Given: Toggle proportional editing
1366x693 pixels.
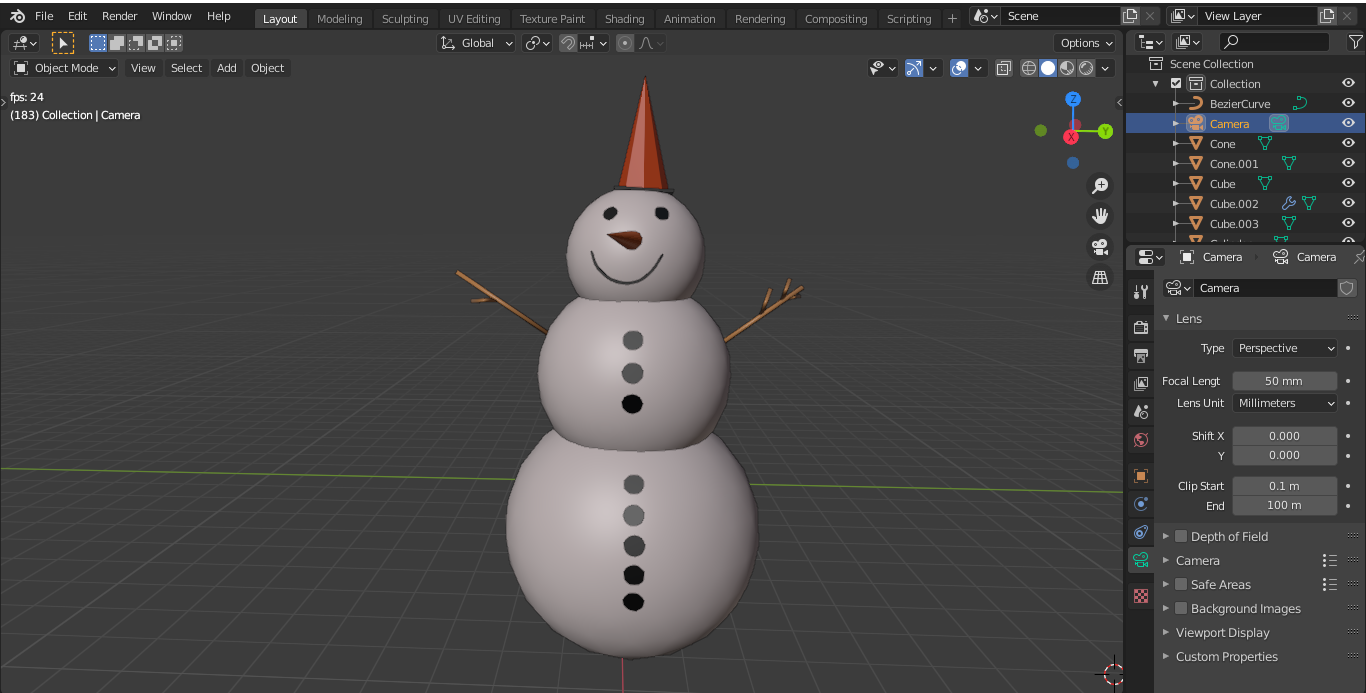Looking at the screenshot, I should 625,43.
